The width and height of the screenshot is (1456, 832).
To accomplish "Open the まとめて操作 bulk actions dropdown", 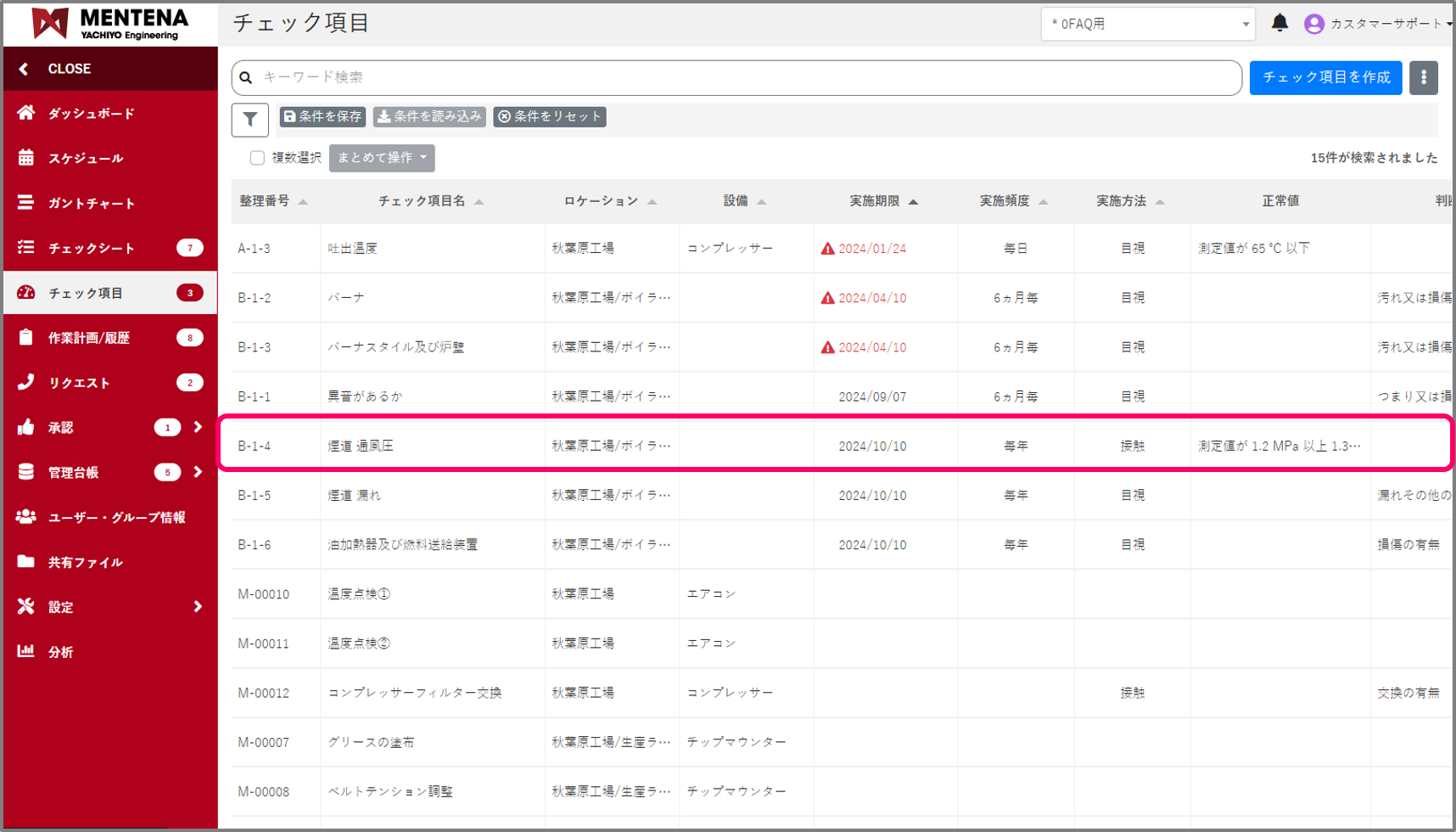I will click(x=382, y=158).
